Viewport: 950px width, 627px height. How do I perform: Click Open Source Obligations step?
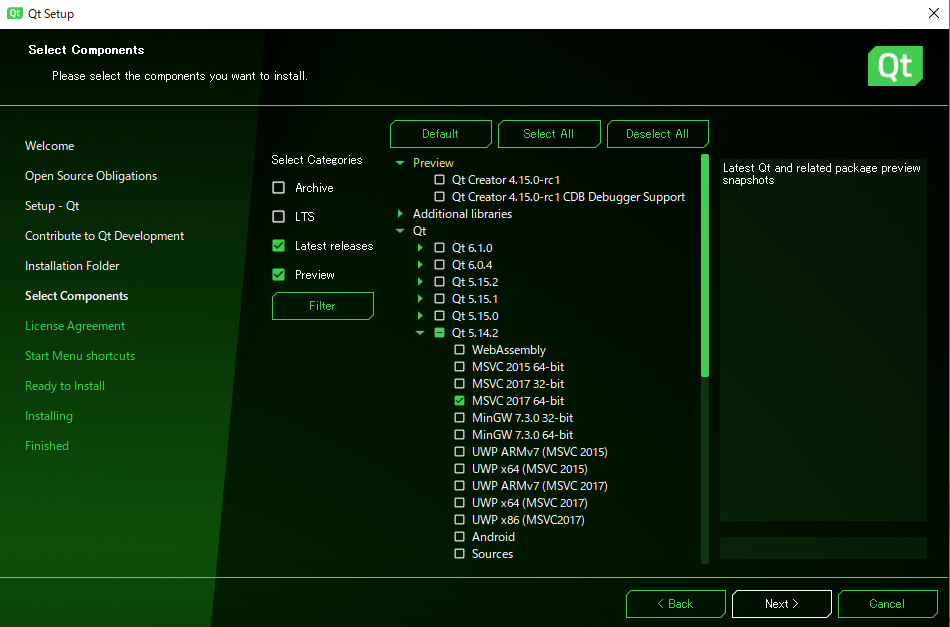tap(91, 176)
